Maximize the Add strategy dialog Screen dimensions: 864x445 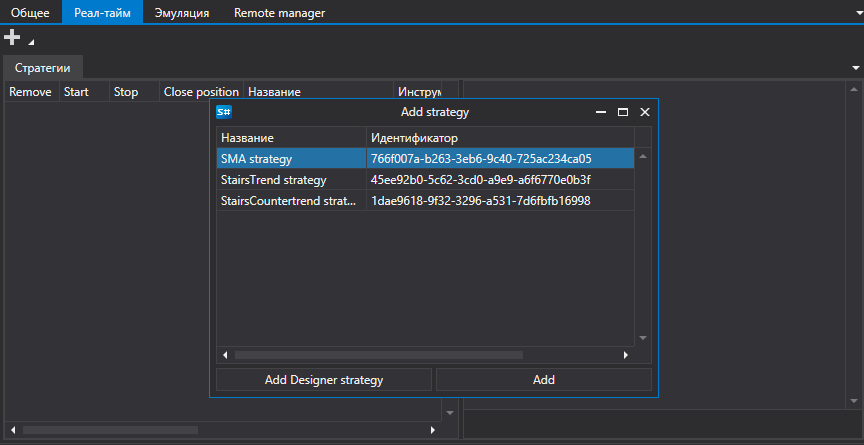point(623,112)
